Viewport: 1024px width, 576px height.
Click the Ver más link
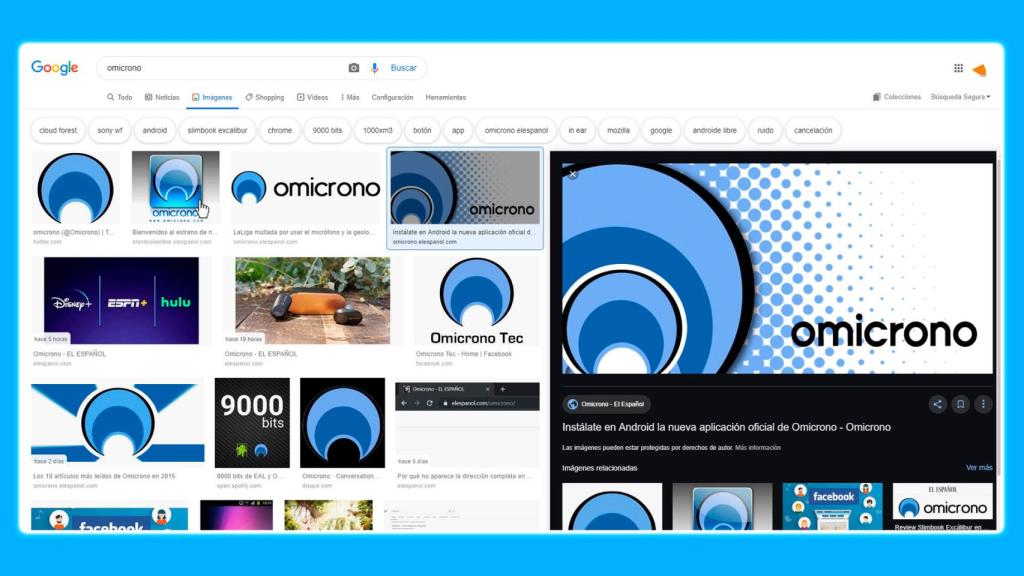pyautogui.click(x=979, y=467)
